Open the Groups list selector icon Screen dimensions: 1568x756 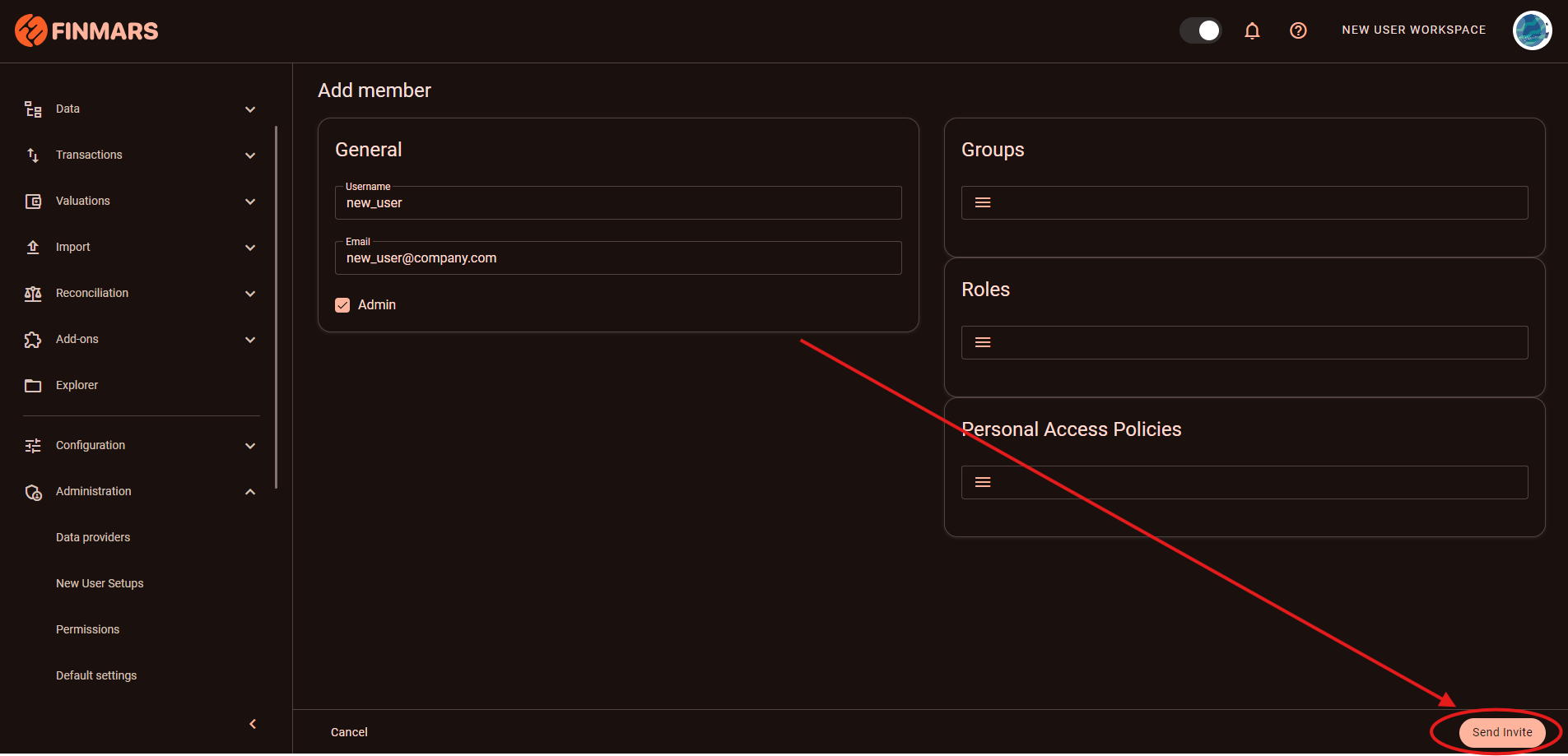(983, 202)
